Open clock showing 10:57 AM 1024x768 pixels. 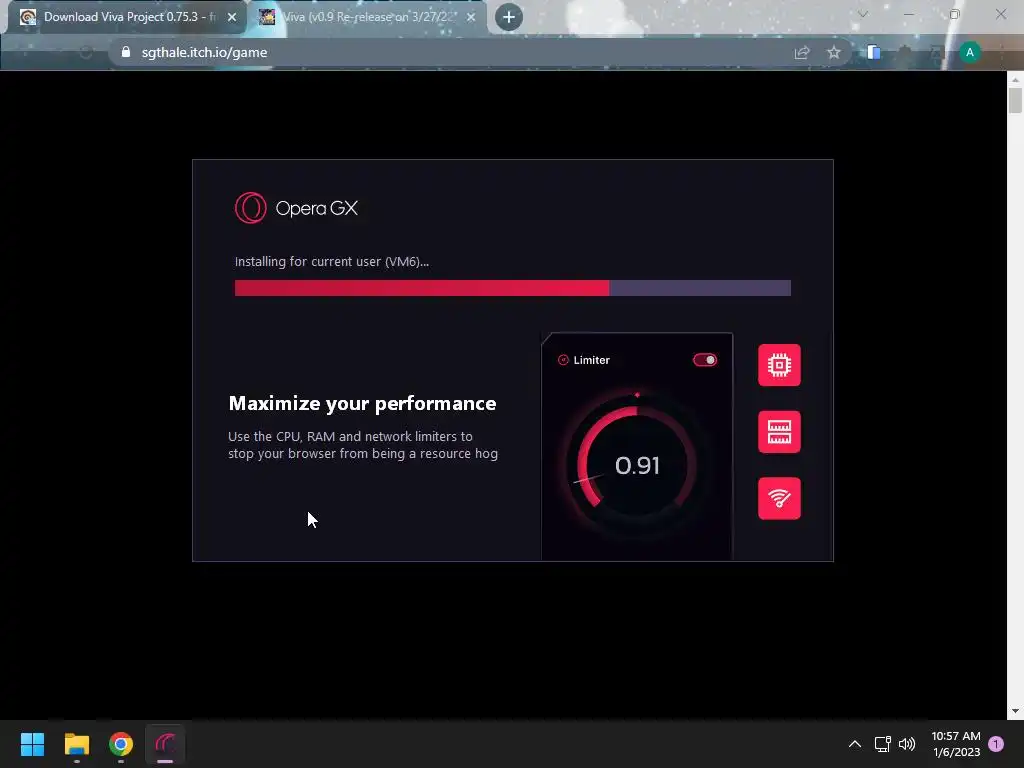click(x=956, y=744)
